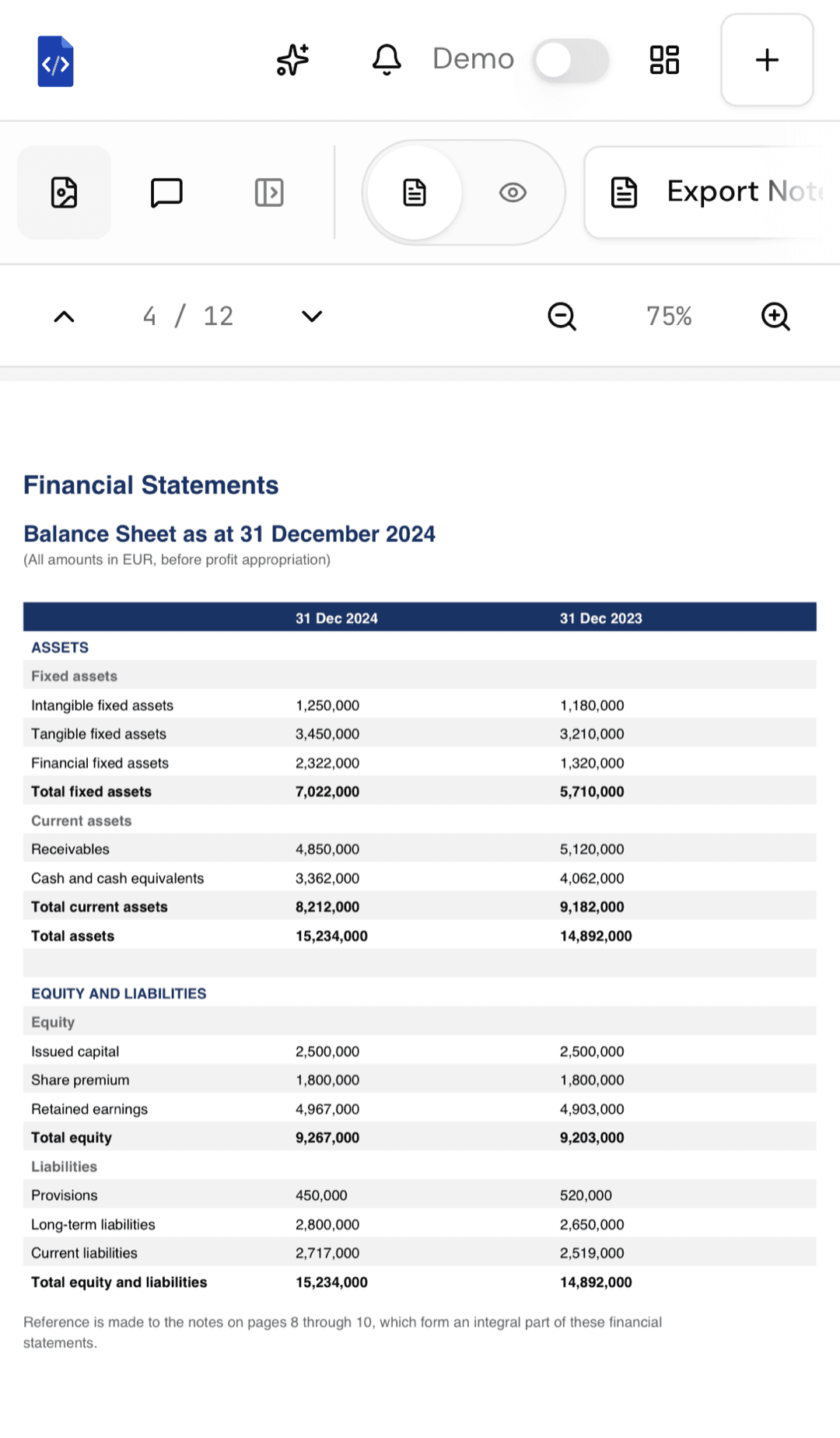
Task: Switch to document text view mode
Action: click(415, 192)
